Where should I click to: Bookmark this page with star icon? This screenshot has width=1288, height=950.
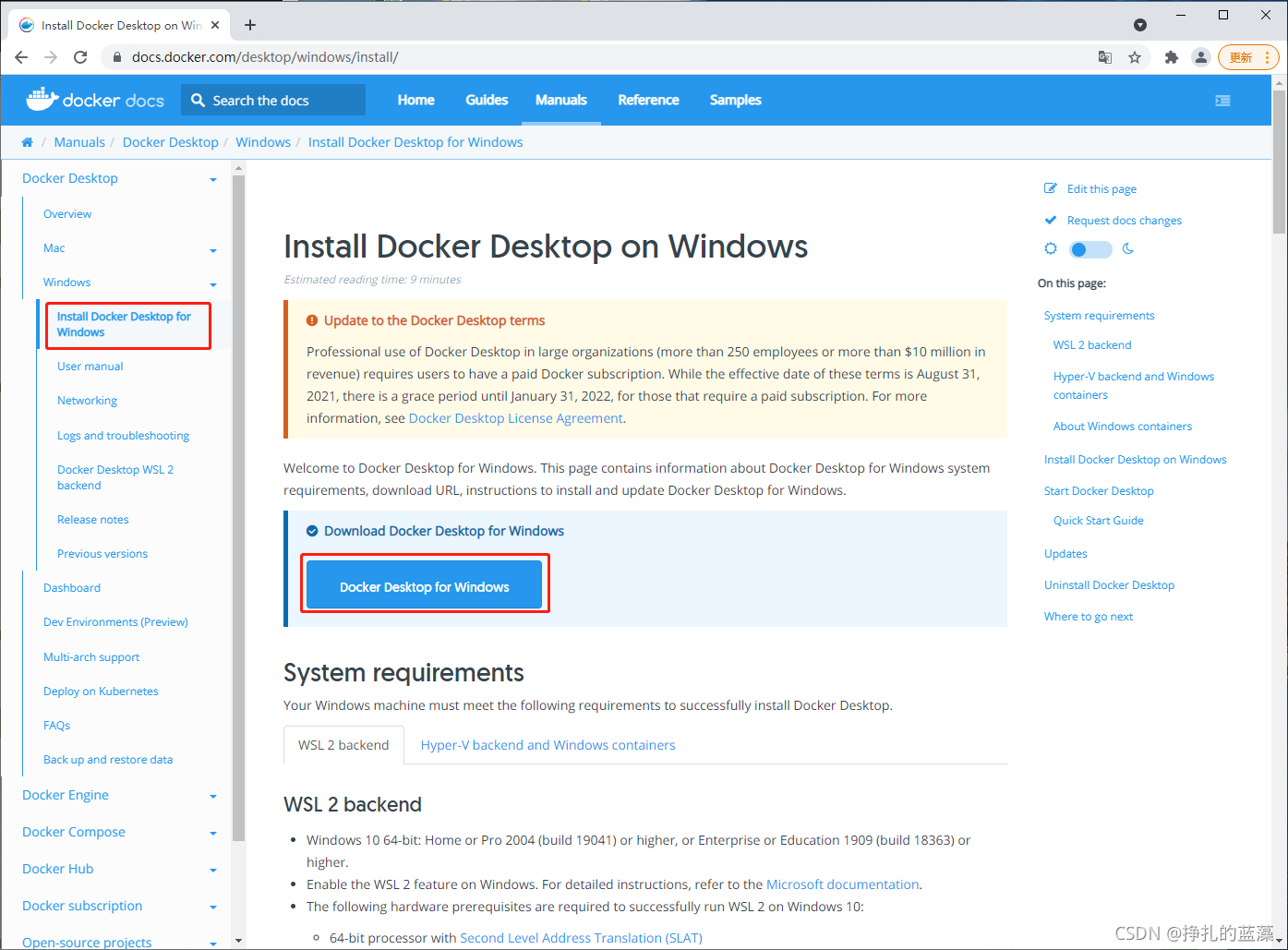[1135, 57]
